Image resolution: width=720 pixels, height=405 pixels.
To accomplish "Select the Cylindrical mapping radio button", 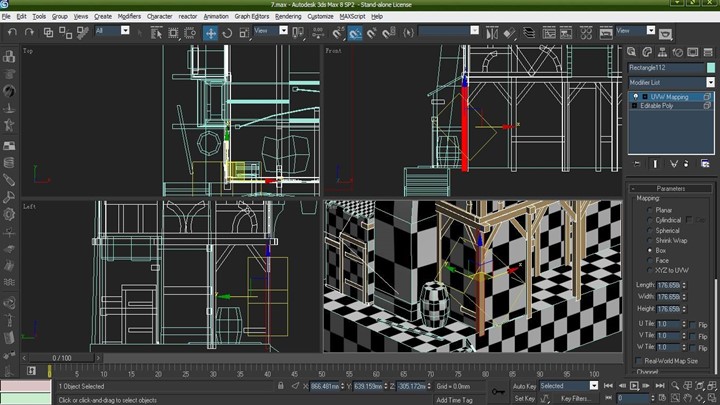I will pos(649,220).
